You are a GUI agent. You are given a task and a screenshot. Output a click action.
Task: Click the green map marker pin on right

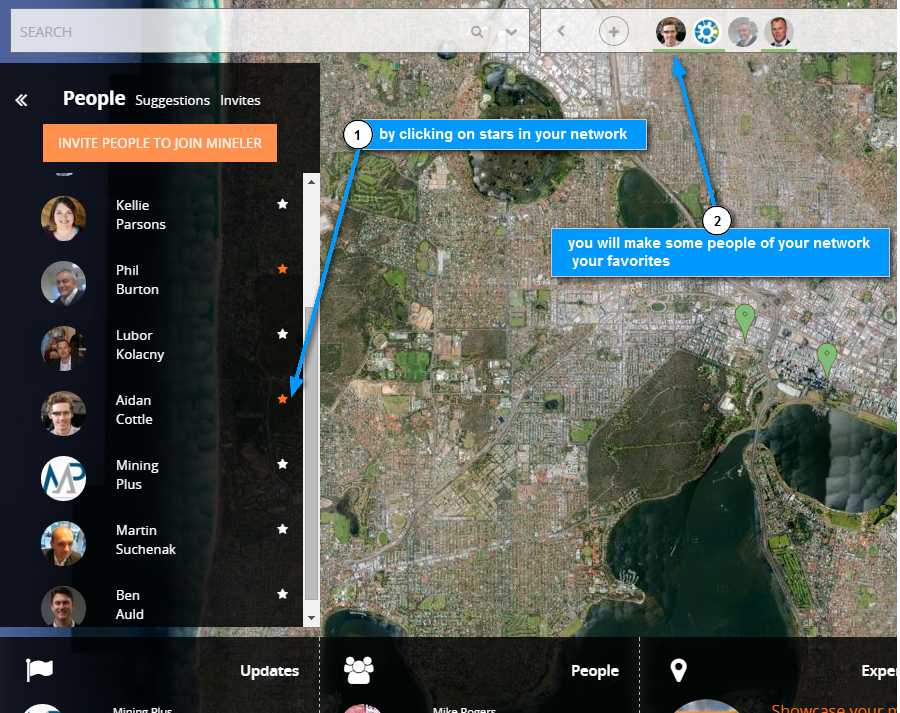coord(825,355)
